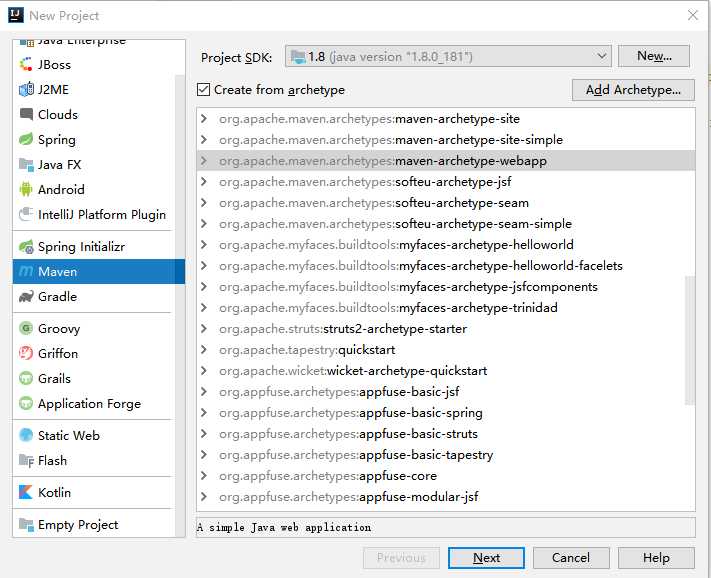Click the J2ME phone icon
The height and width of the screenshot is (578, 711).
click(26, 89)
